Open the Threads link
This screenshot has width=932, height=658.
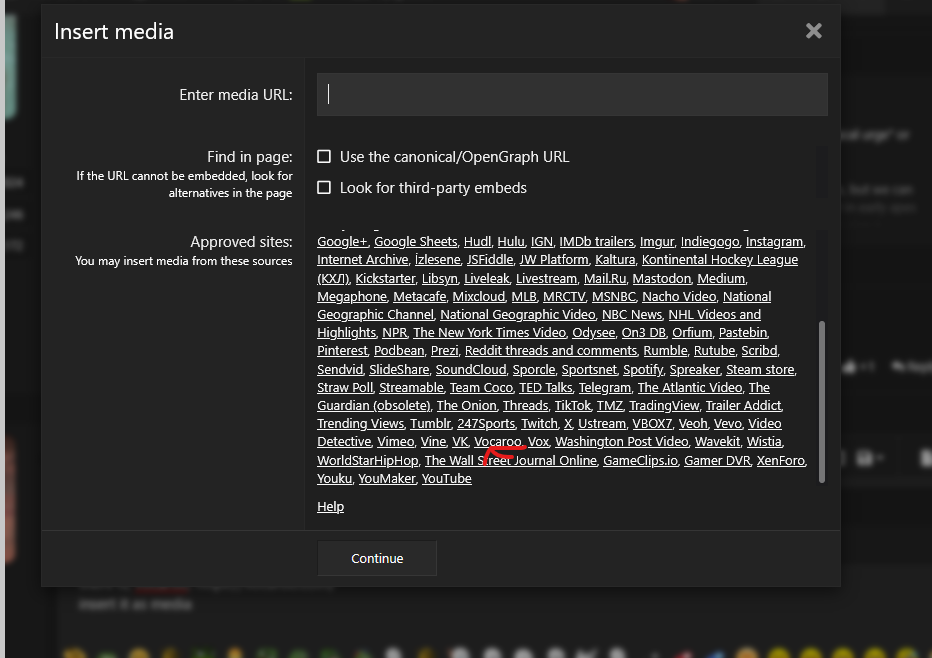(x=525, y=405)
